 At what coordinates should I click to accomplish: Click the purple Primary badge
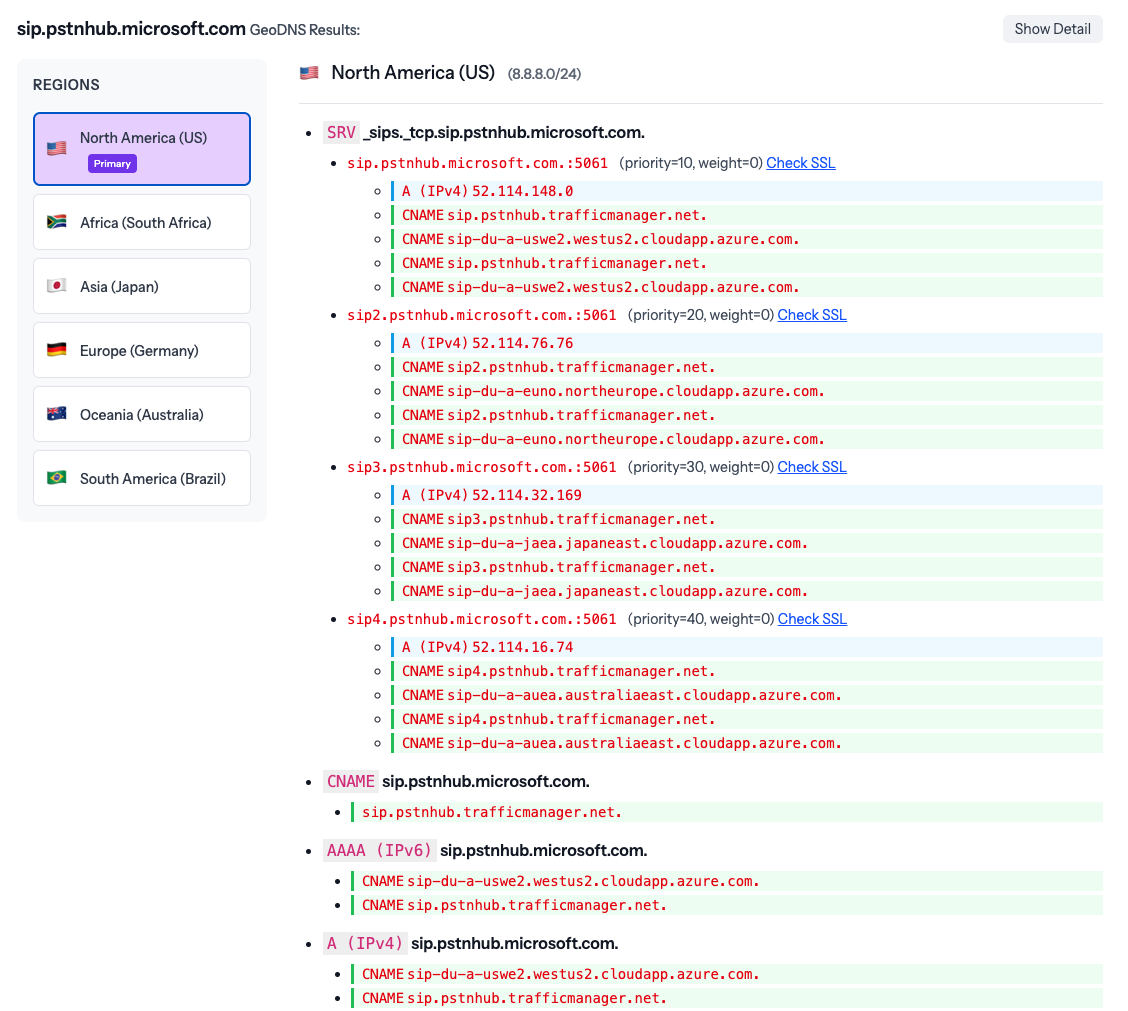(x=112, y=163)
